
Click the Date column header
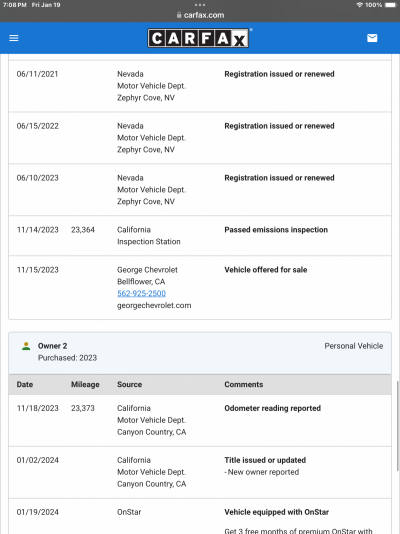25,384
